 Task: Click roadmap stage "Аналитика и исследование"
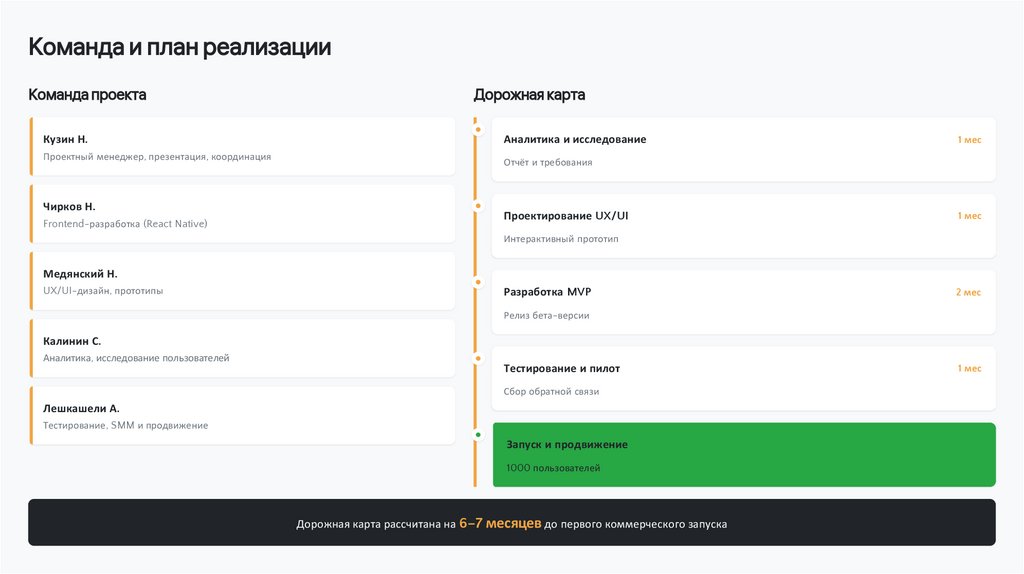(x=575, y=139)
